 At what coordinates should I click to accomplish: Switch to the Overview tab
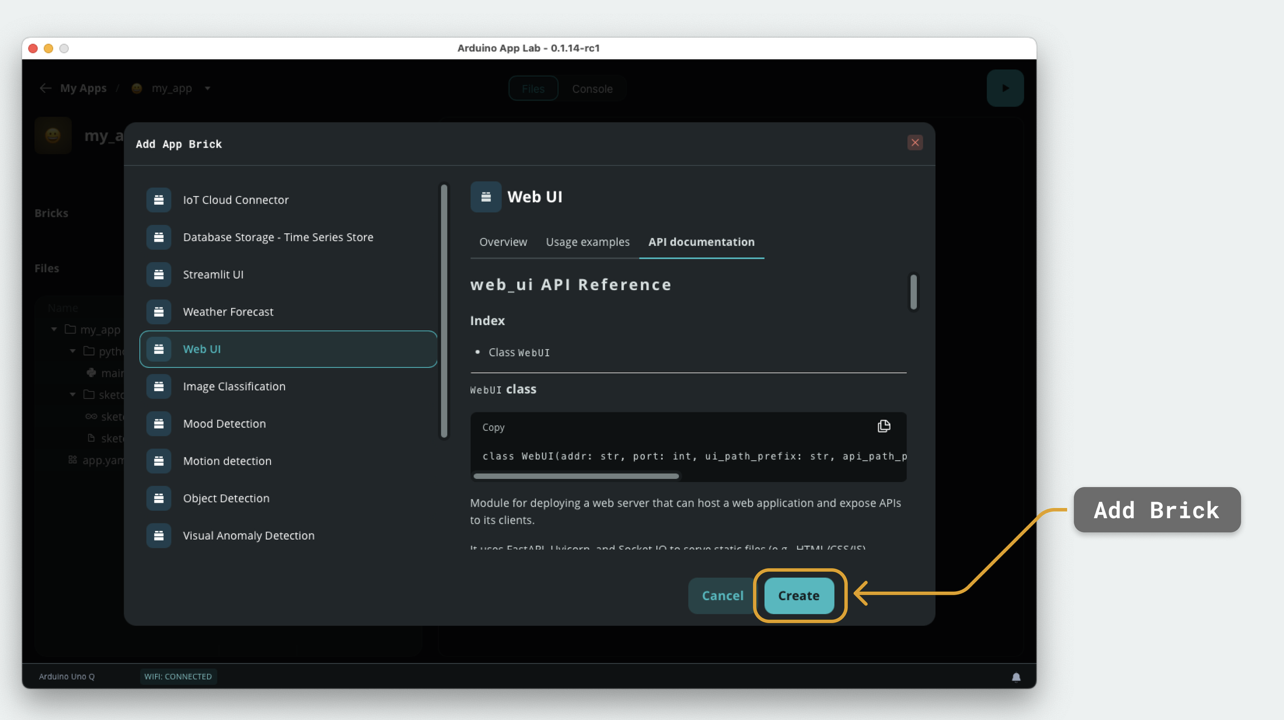(503, 242)
